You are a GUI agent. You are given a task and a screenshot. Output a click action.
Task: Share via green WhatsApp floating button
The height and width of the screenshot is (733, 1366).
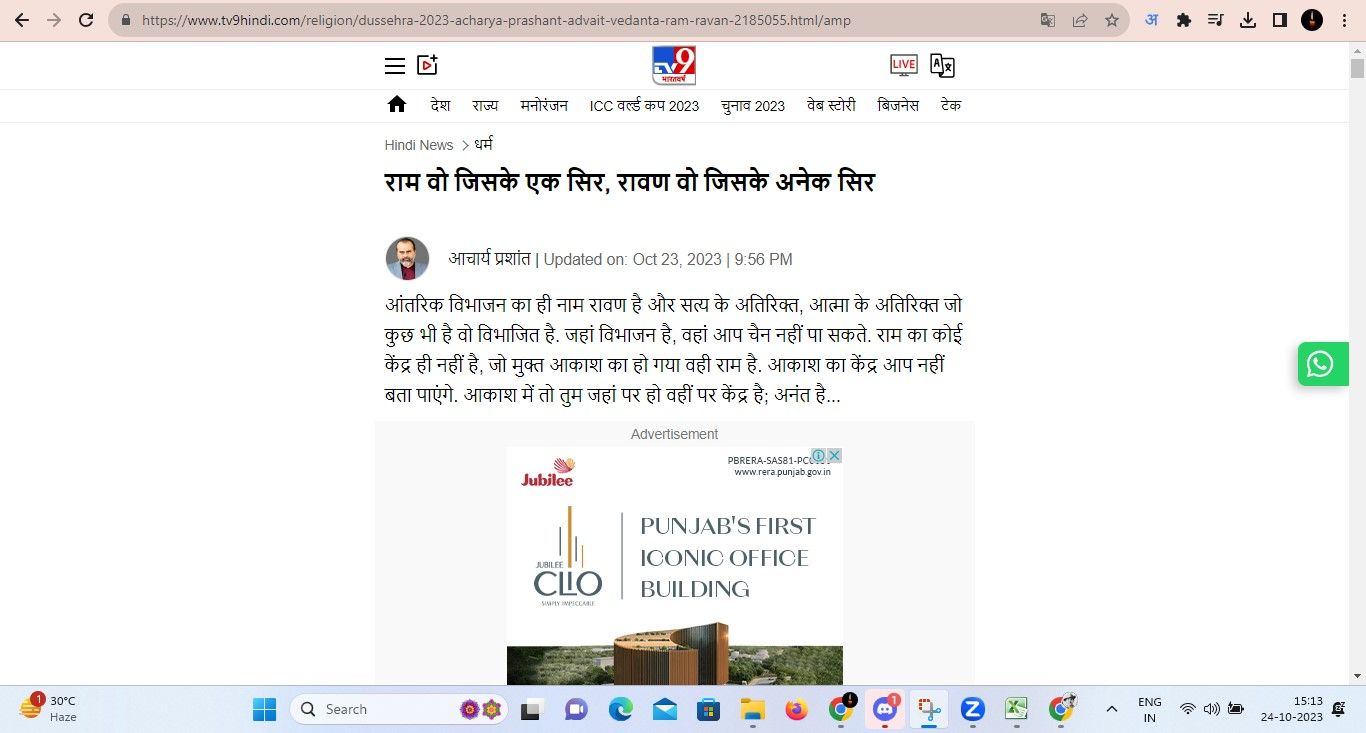point(1323,364)
